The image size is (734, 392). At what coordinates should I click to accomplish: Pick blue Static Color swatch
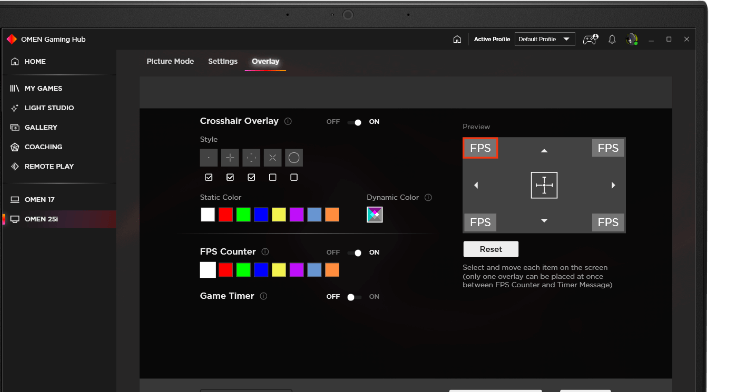click(261, 214)
